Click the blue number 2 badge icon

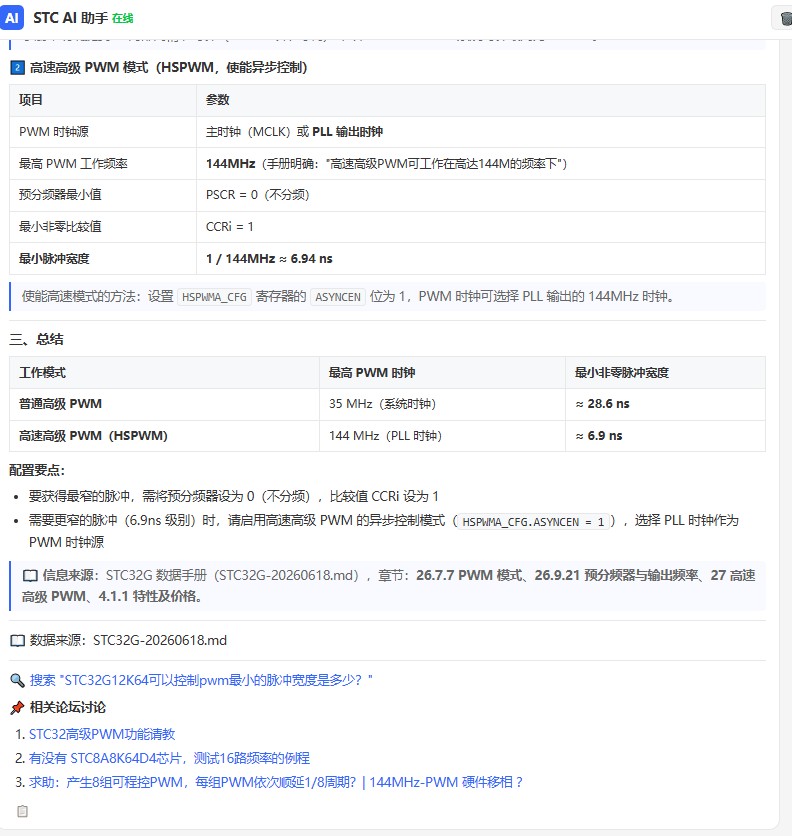pyautogui.click(x=17, y=68)
